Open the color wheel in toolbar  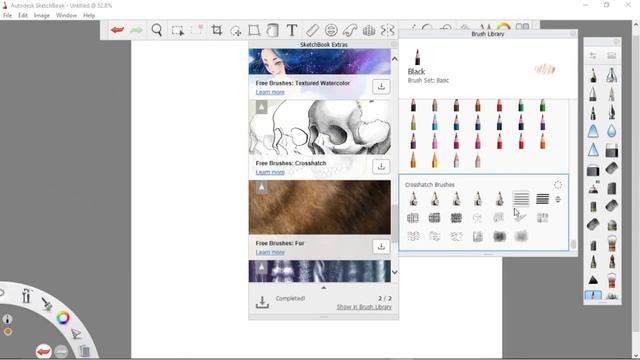(504, 27)
